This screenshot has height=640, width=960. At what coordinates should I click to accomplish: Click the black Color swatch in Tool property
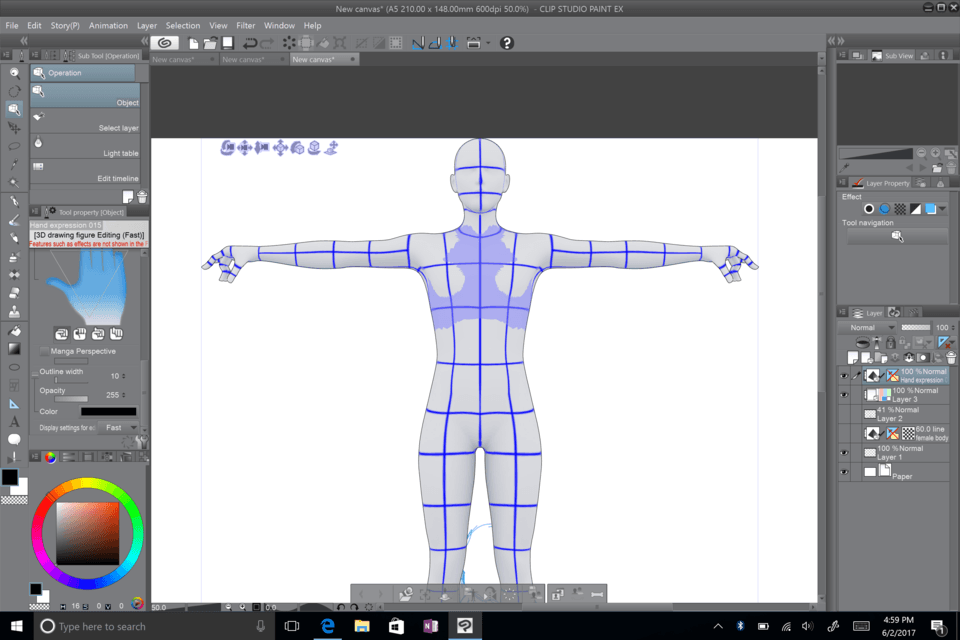click(108, 411)
